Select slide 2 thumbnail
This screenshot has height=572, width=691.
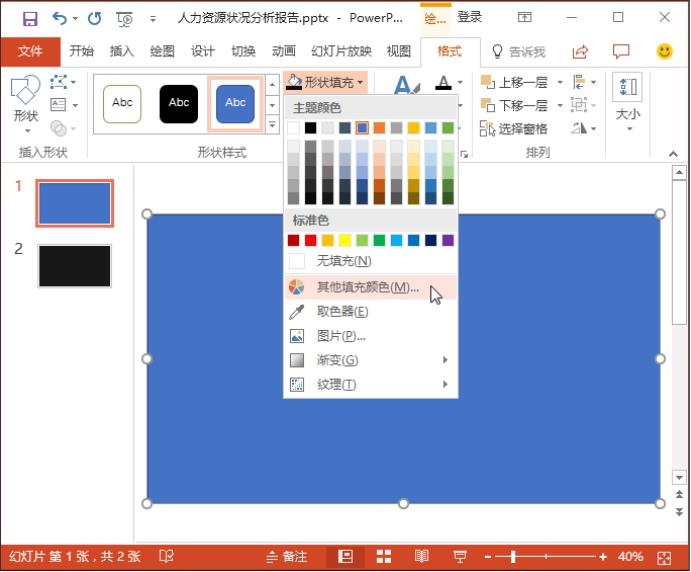point(75,265)
